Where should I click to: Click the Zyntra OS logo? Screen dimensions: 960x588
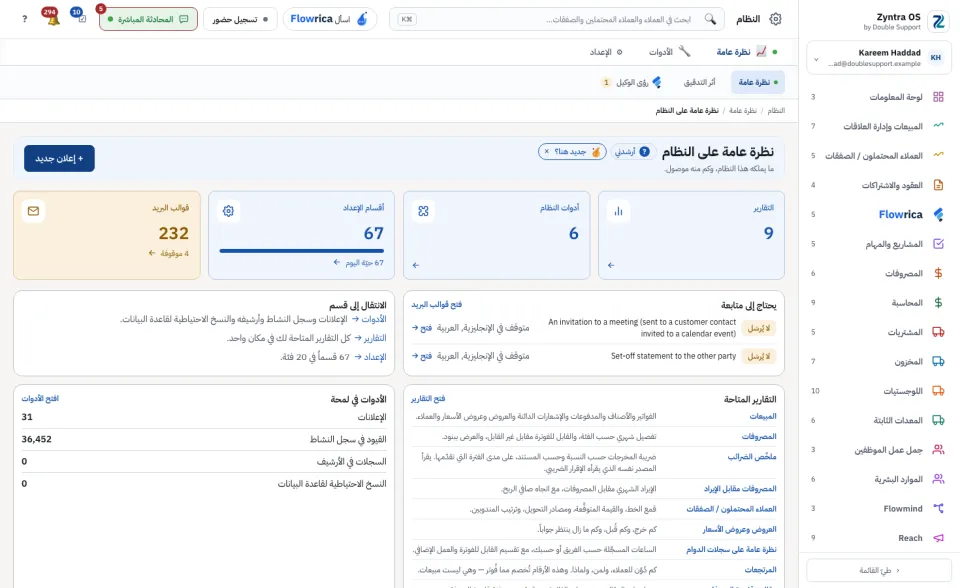[938, 21]
